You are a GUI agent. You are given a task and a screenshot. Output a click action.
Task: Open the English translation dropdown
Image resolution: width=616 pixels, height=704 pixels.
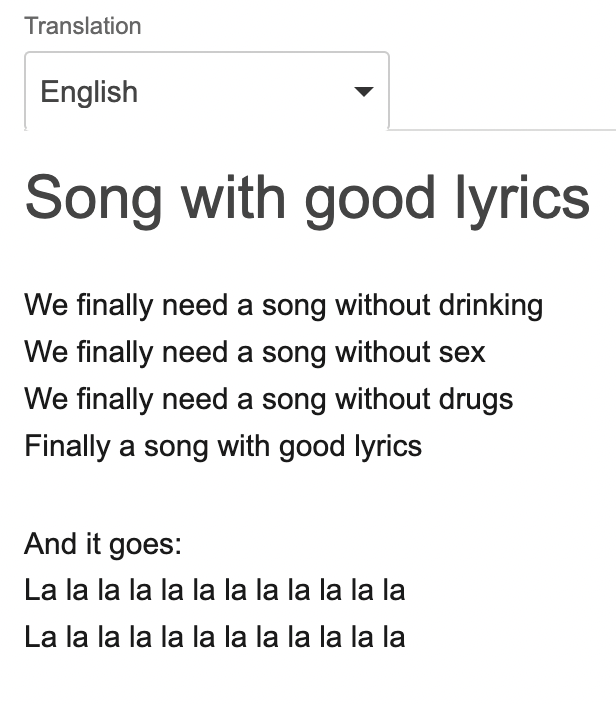tap(206, 92)
